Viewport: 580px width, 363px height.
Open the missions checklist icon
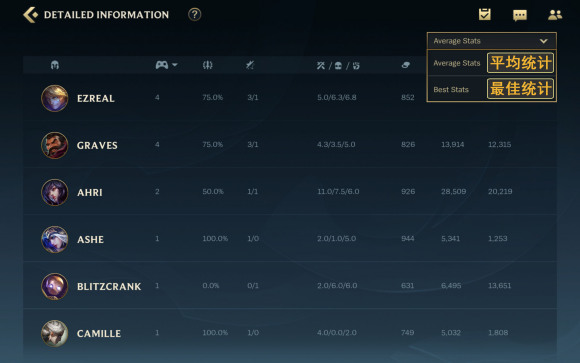pyautogui.click(x=485, y=14)
